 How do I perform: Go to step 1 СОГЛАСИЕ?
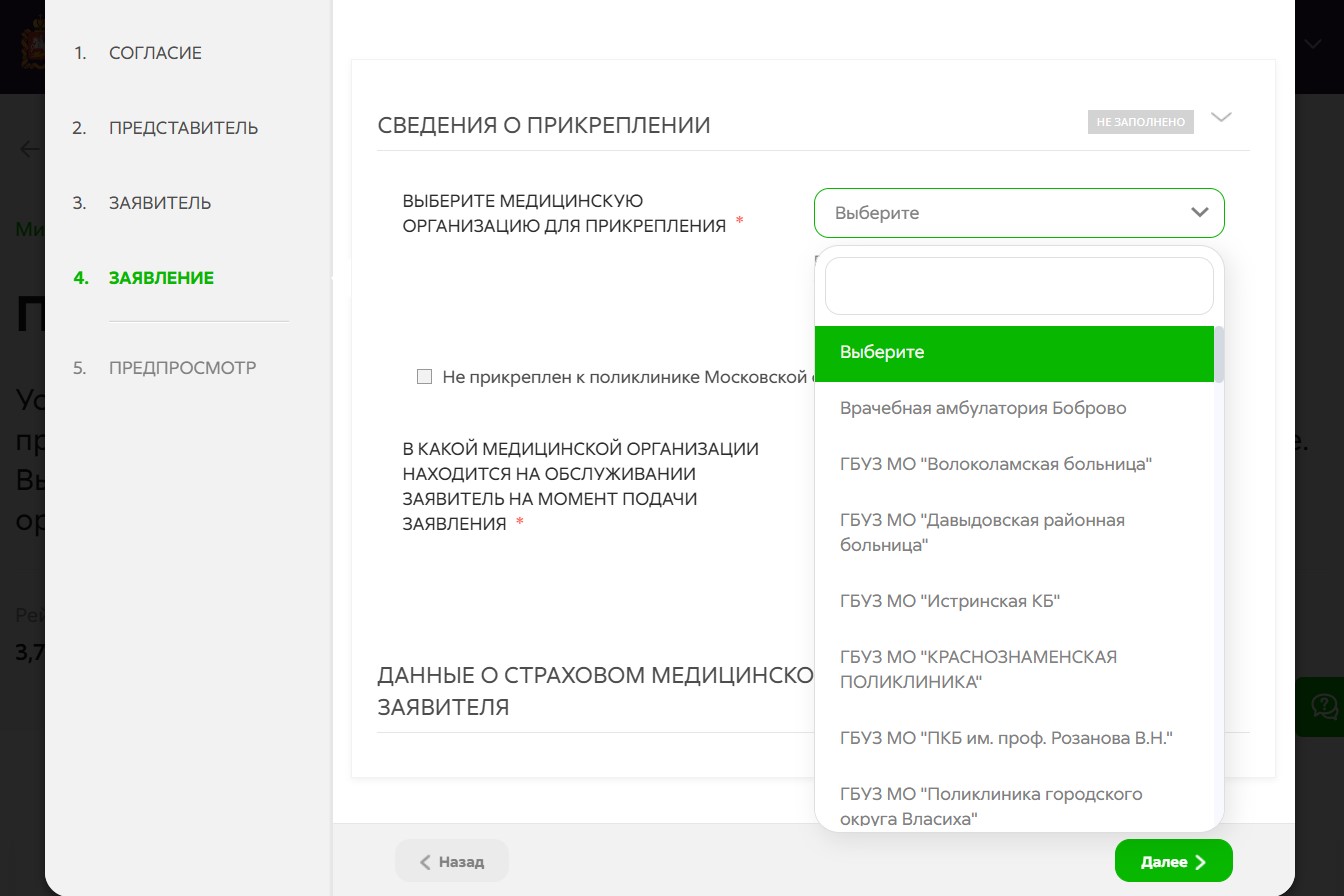coord(155,53)
